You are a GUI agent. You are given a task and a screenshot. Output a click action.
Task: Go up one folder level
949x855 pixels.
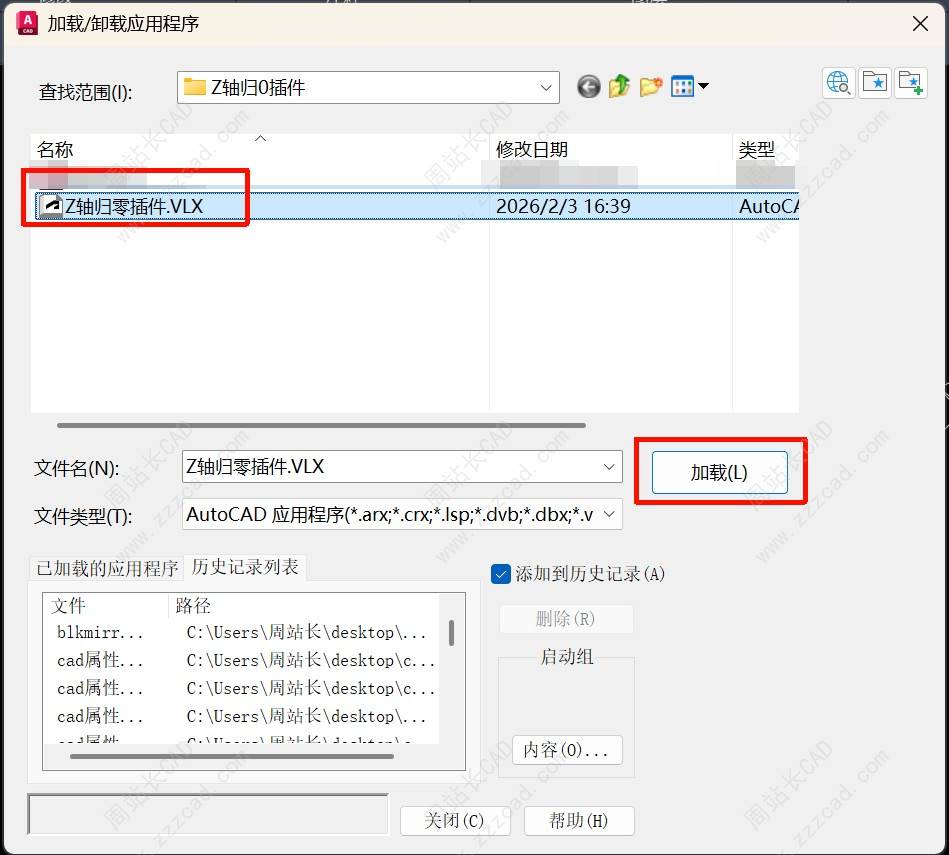pyautogui.click(x=620, y=87)
